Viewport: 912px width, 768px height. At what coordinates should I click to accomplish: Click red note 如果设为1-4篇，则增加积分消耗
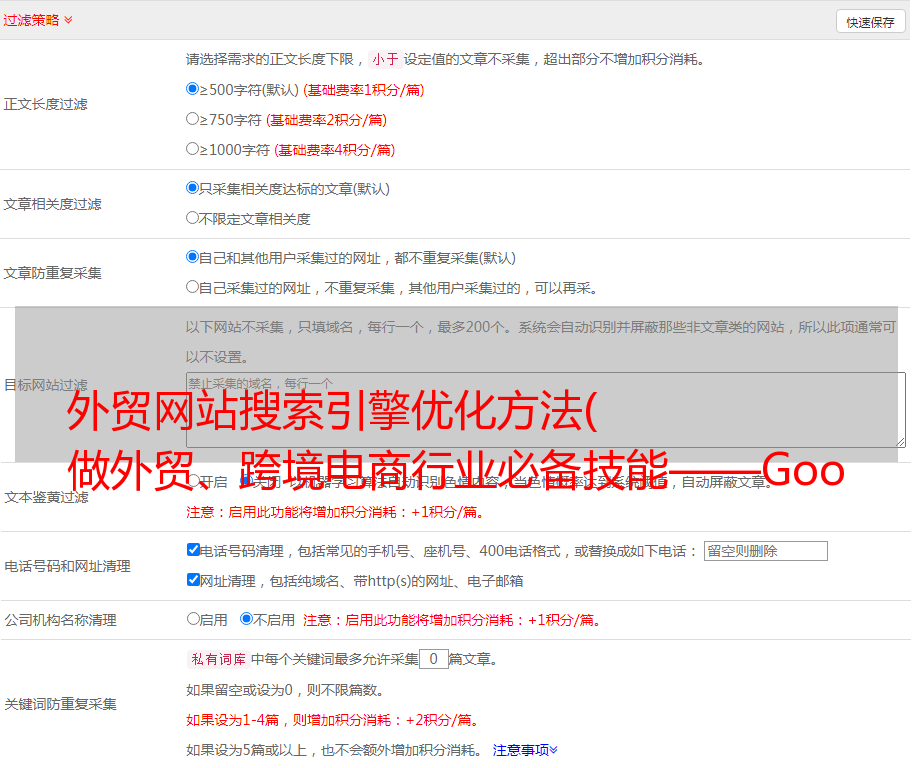coord(333,720)
